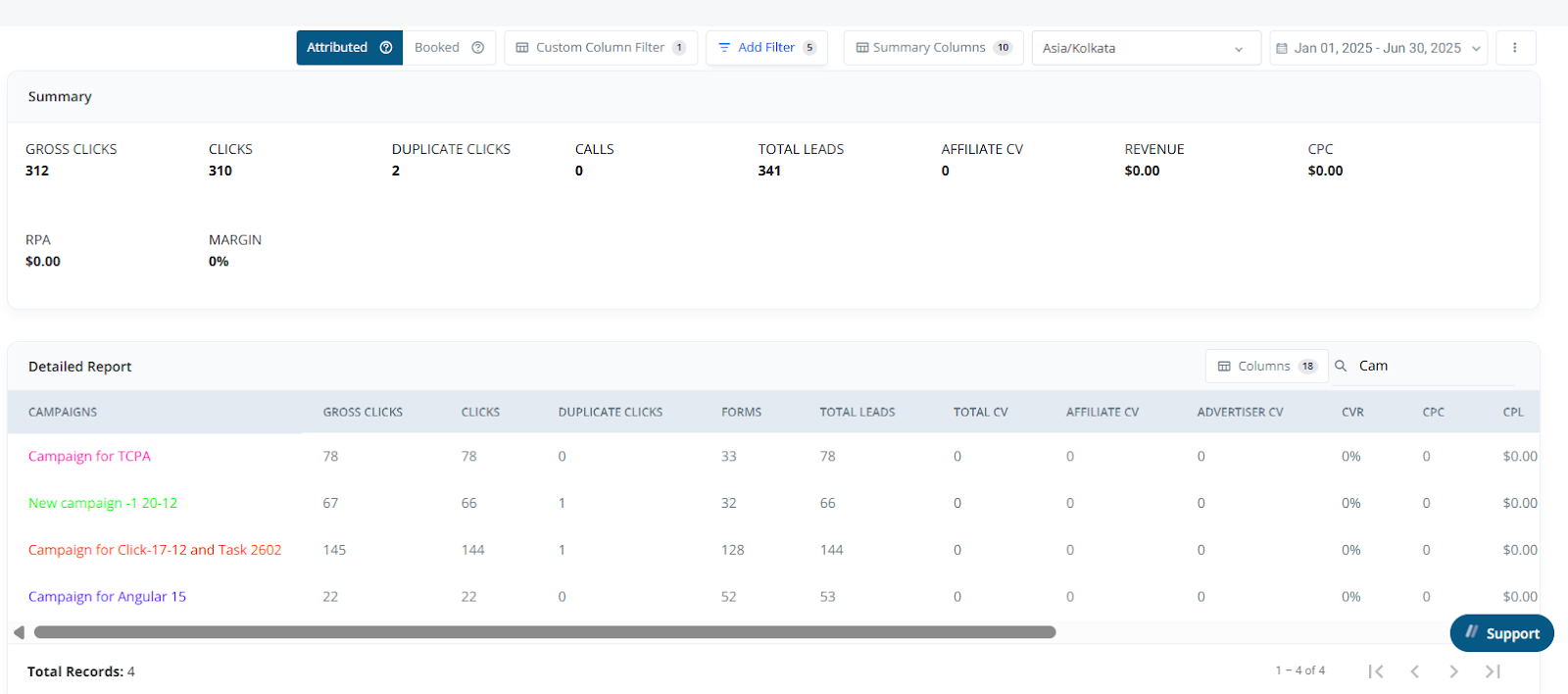Click the help icon beside Booked
Viewport: 1568px width, 694px height.
click(478, 47)
